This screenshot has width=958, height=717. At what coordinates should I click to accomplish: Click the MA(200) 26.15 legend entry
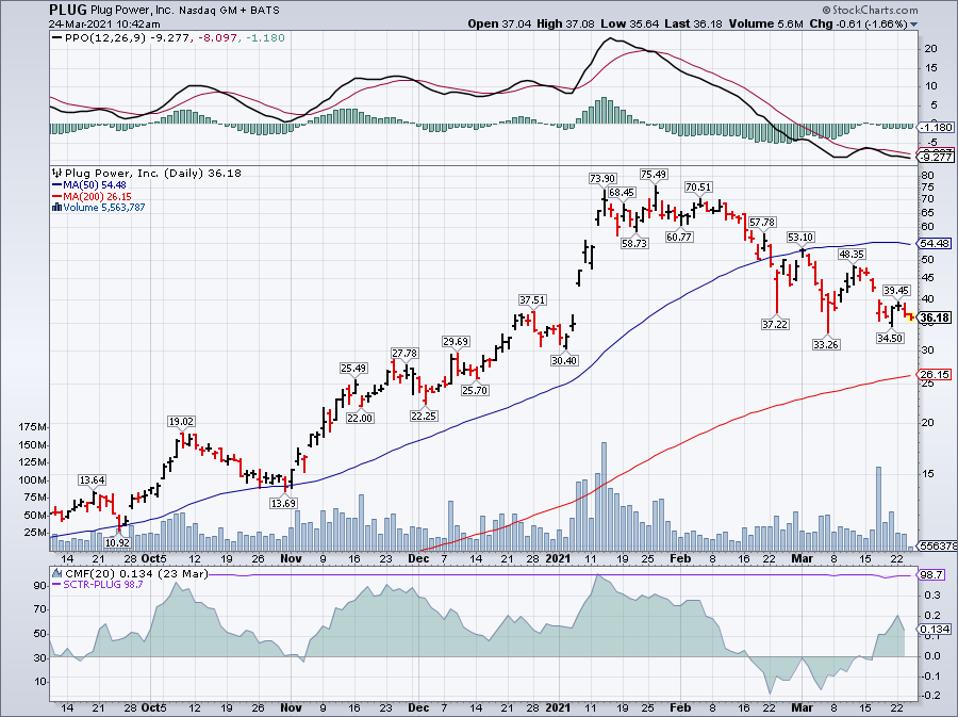(92, 197)
